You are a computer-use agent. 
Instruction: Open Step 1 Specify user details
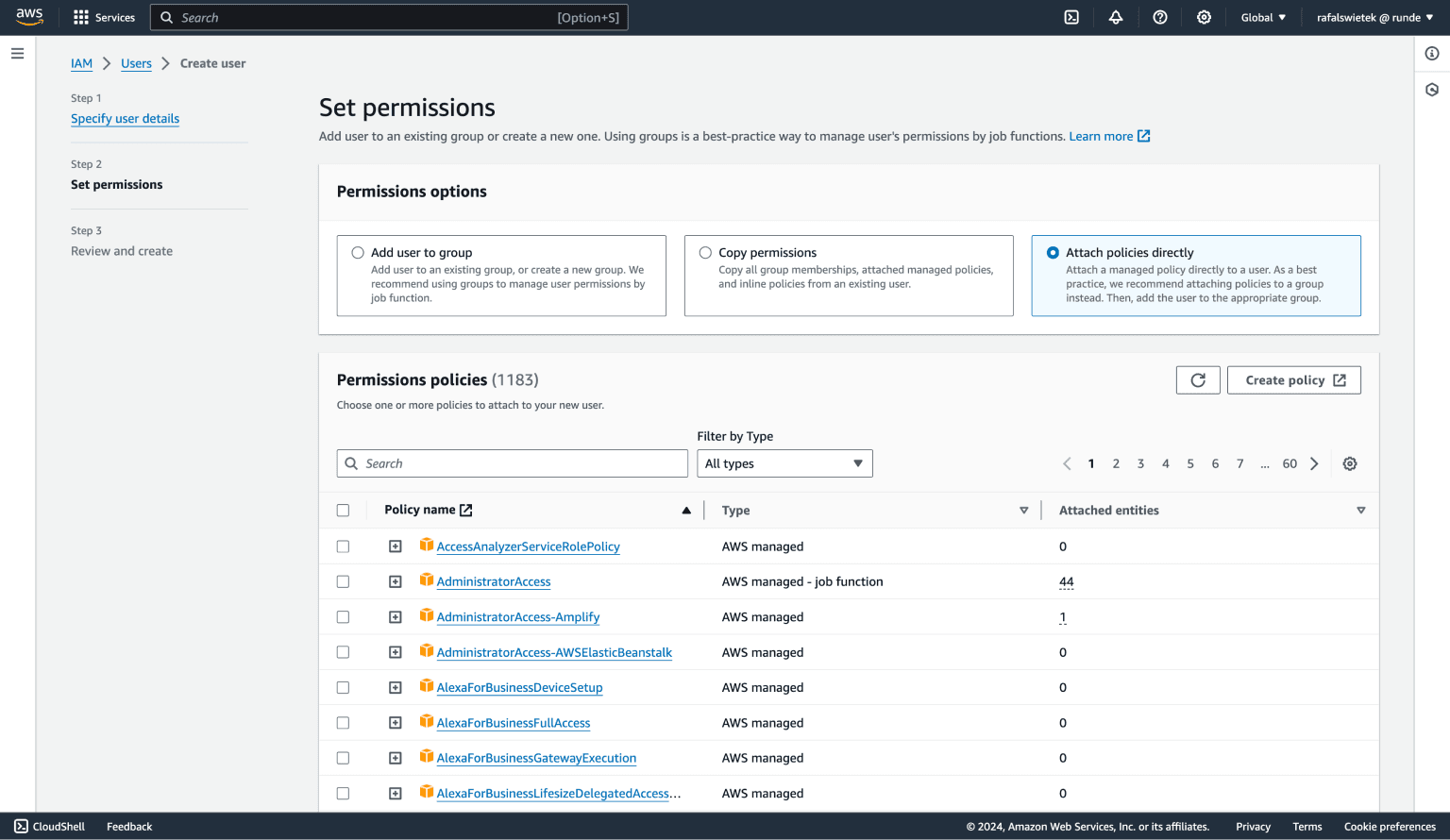click(x=125, y=118)
